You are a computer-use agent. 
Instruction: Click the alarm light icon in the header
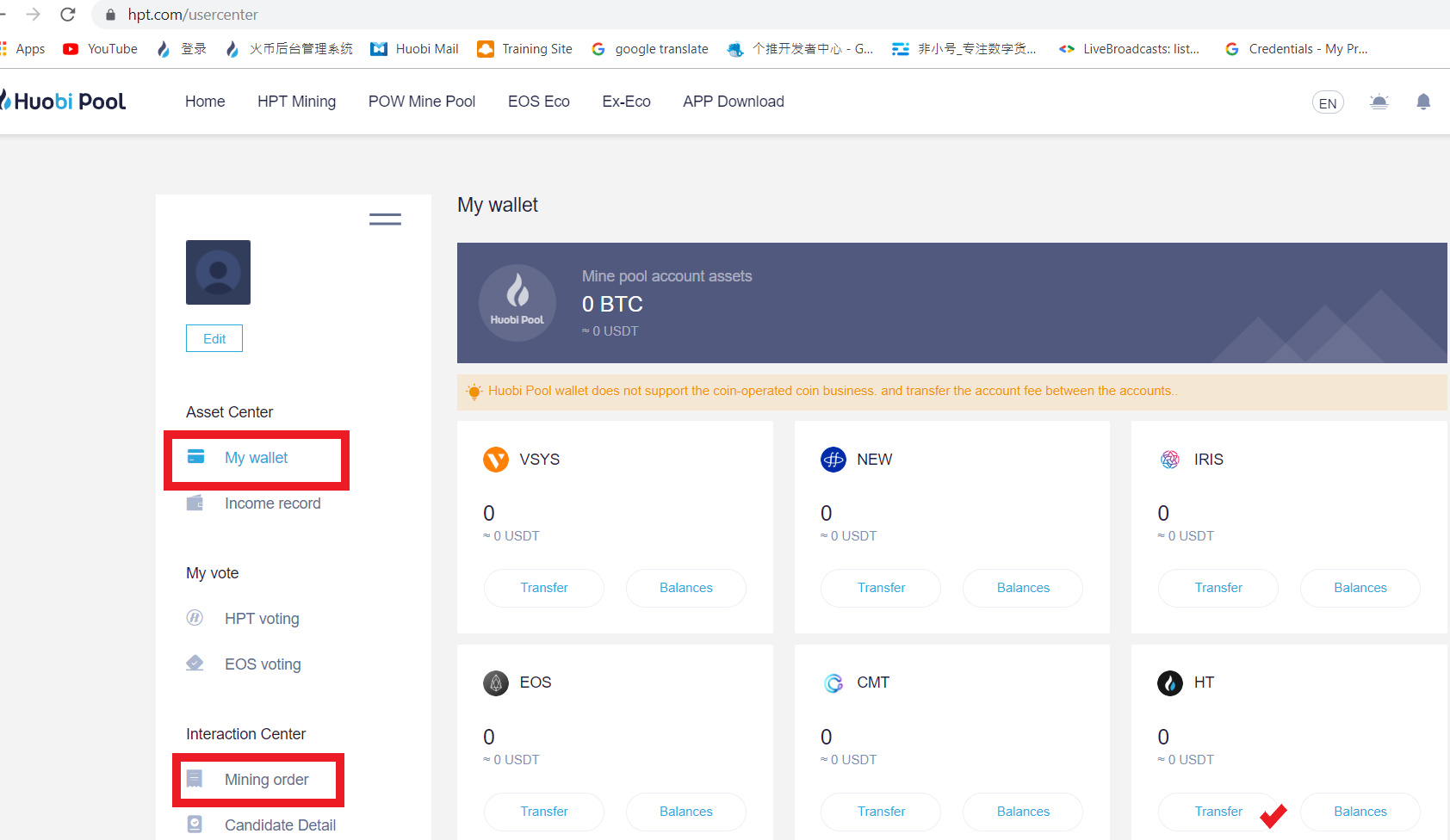1379,102
